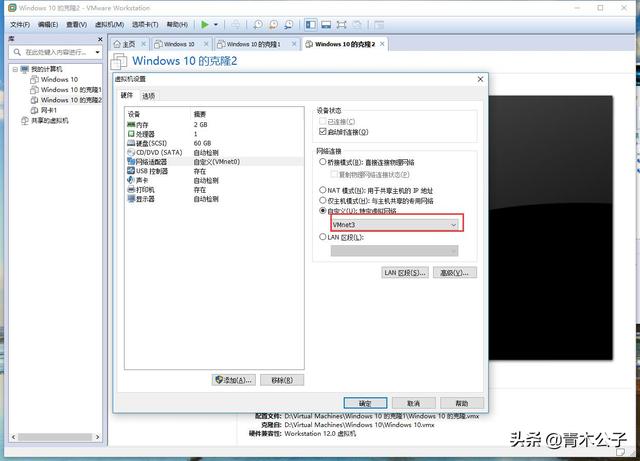This screenshot has width=640, height=461.
Task: Open the 虚拟机(M) menu
Action: (x=109, y=24)
